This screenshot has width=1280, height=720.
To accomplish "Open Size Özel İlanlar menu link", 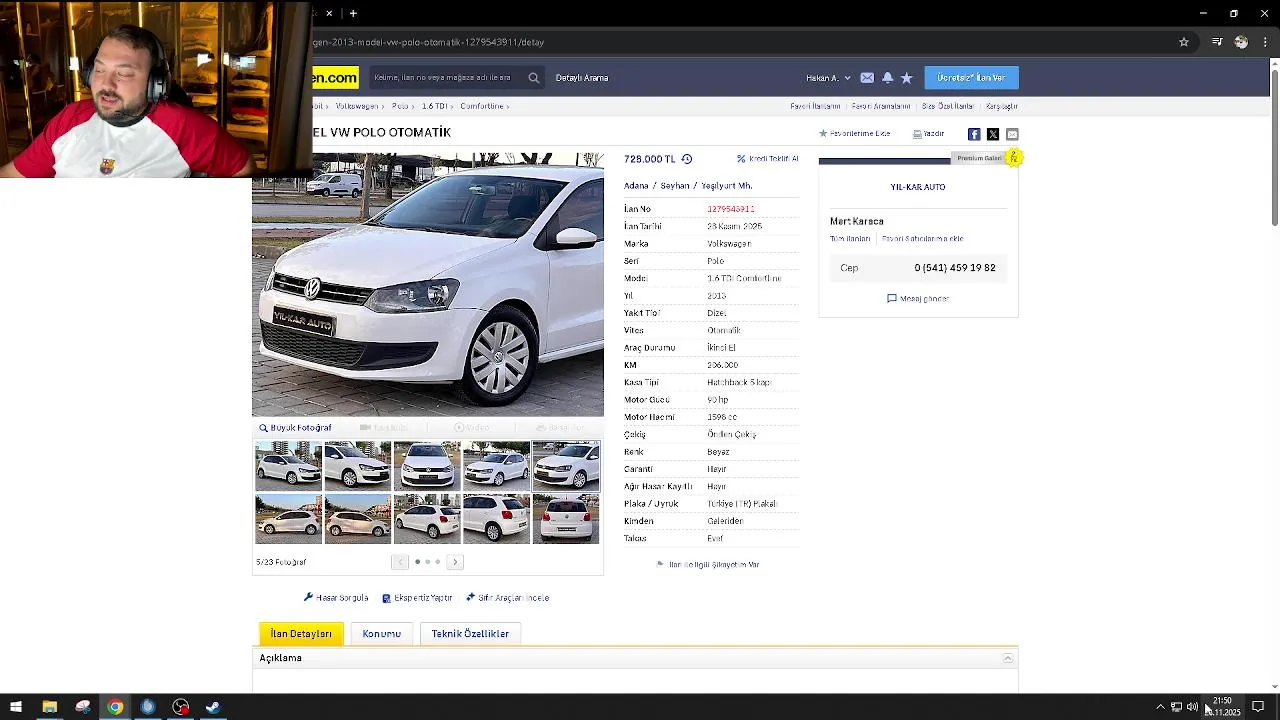I will [947, 106].
